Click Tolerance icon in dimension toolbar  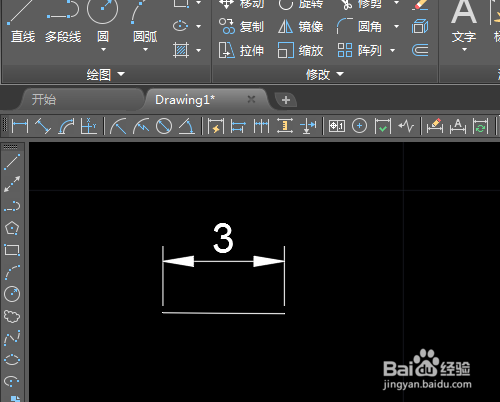[x=336, y=127]
